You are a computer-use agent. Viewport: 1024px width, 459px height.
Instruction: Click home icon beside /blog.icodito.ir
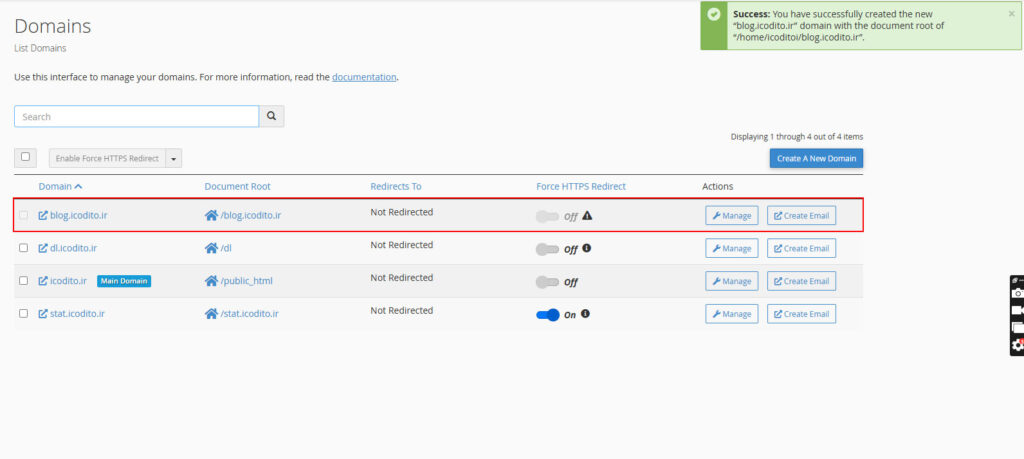[x=211, y=215]
